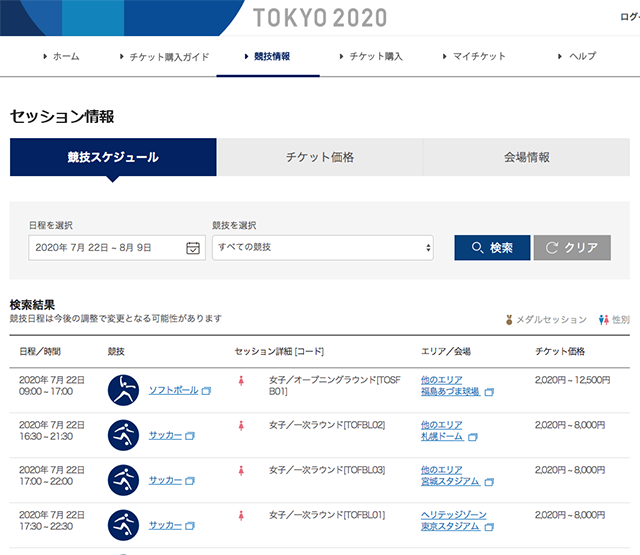Click the external link icon beside ソフトボール
This screenshot has height=555, width=640.
point(206,391)
